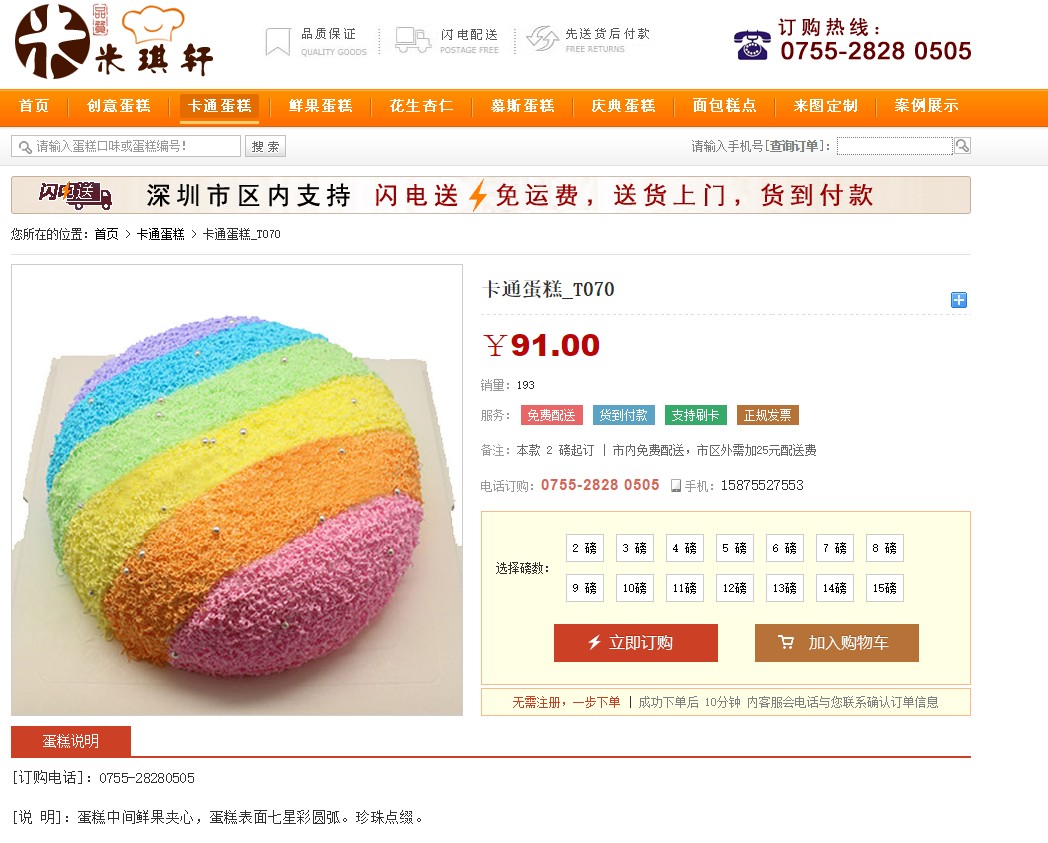Select the 2 磅 weight option
The height and width of the screenshot is (843, 1048).
click(x=585, y=548)
